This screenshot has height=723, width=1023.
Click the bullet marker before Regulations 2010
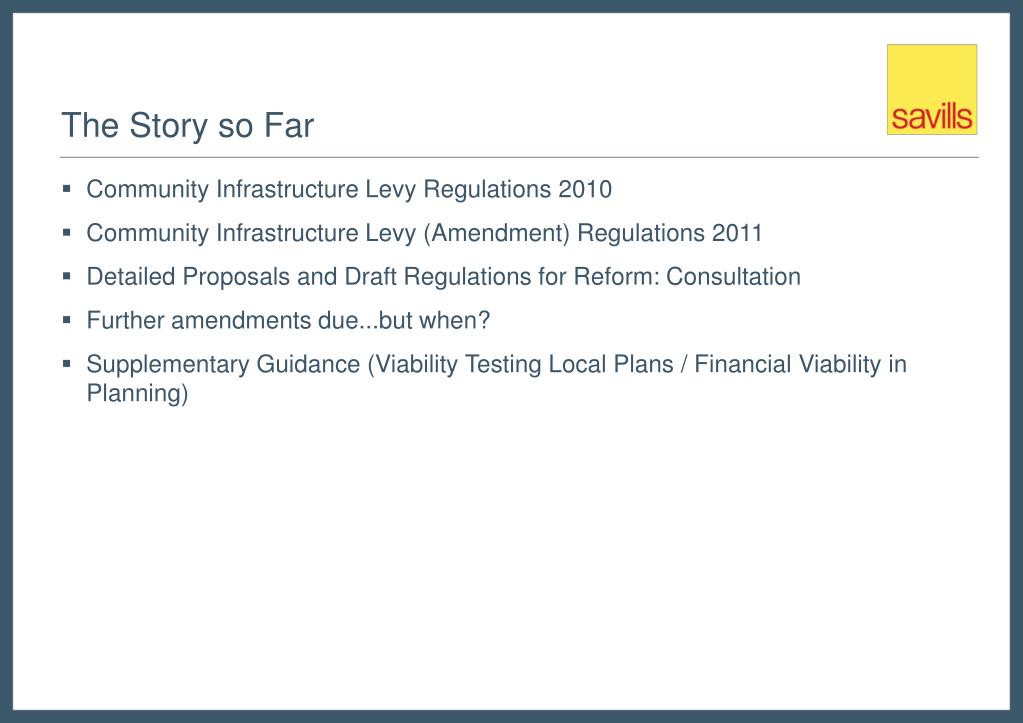pyautogui.click(x=67, y=189)
